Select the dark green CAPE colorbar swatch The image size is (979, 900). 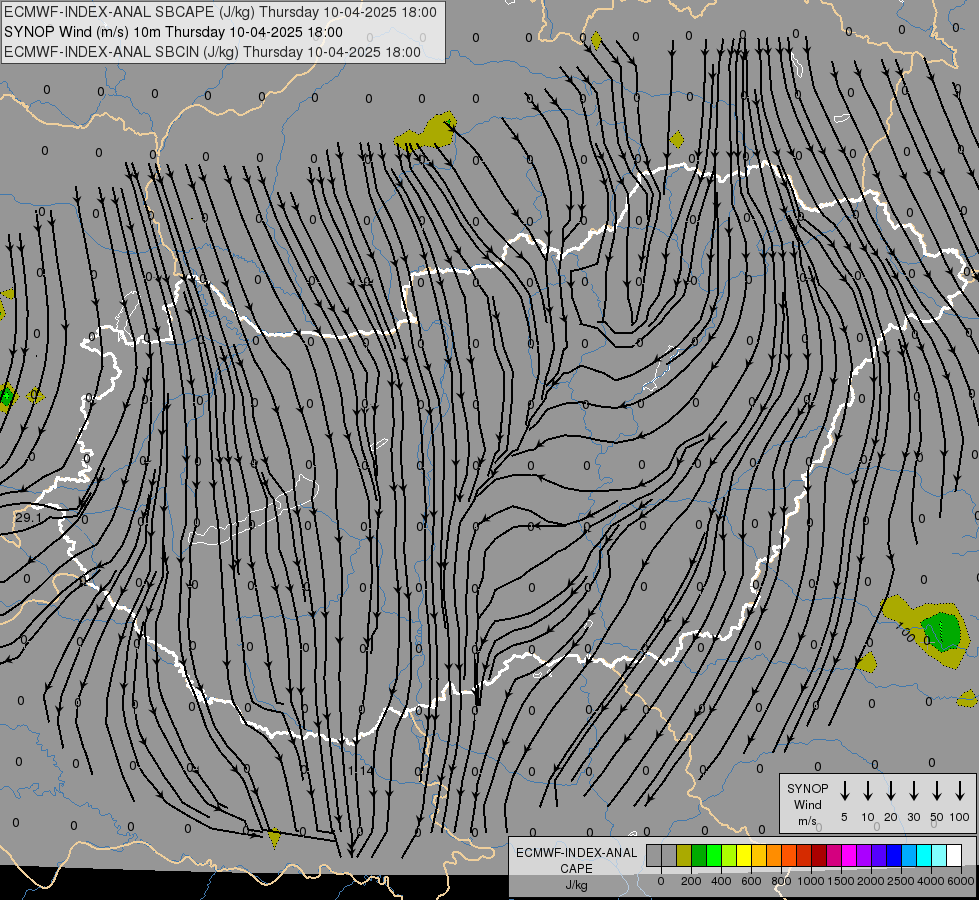click(699, 856)
